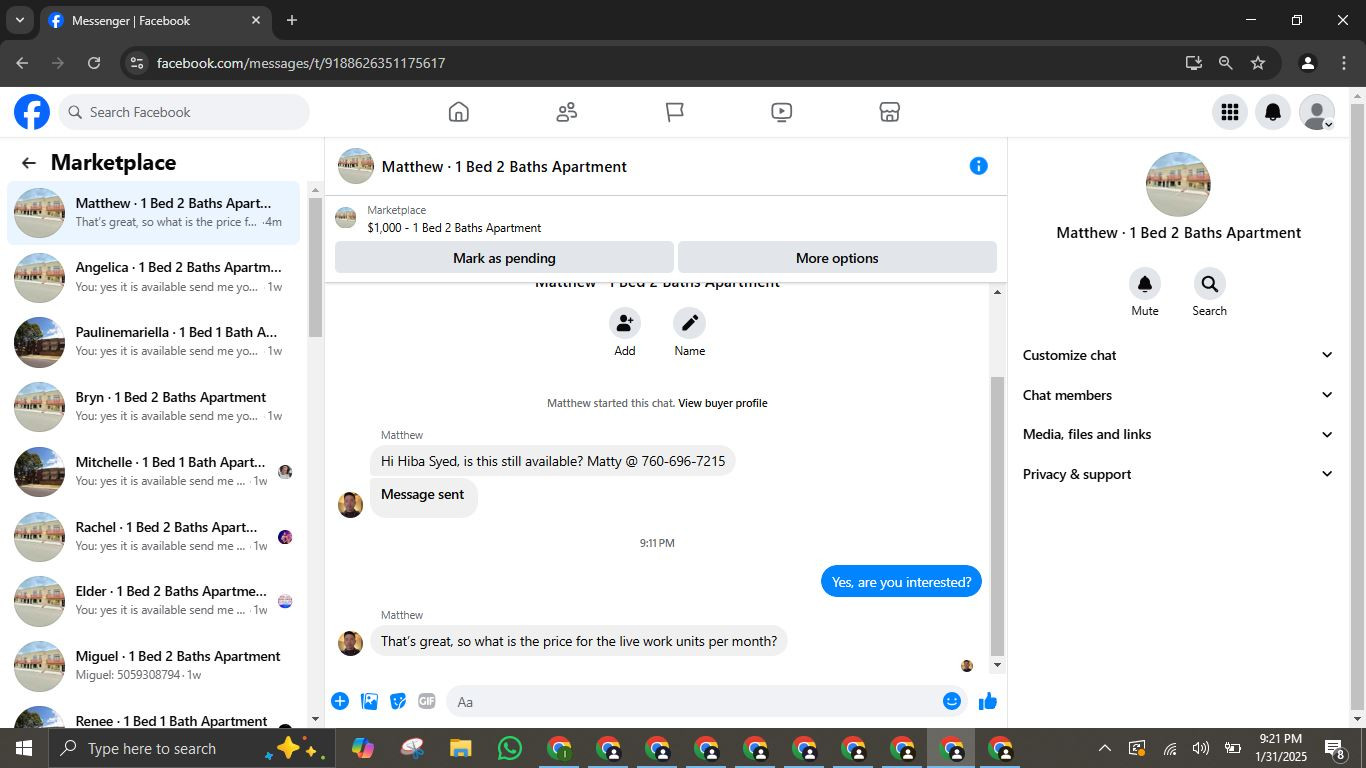The height and width of the screenshot is (768, 1366).
Task: Click the facebook.com address bar URL
Action: point(301,63)
